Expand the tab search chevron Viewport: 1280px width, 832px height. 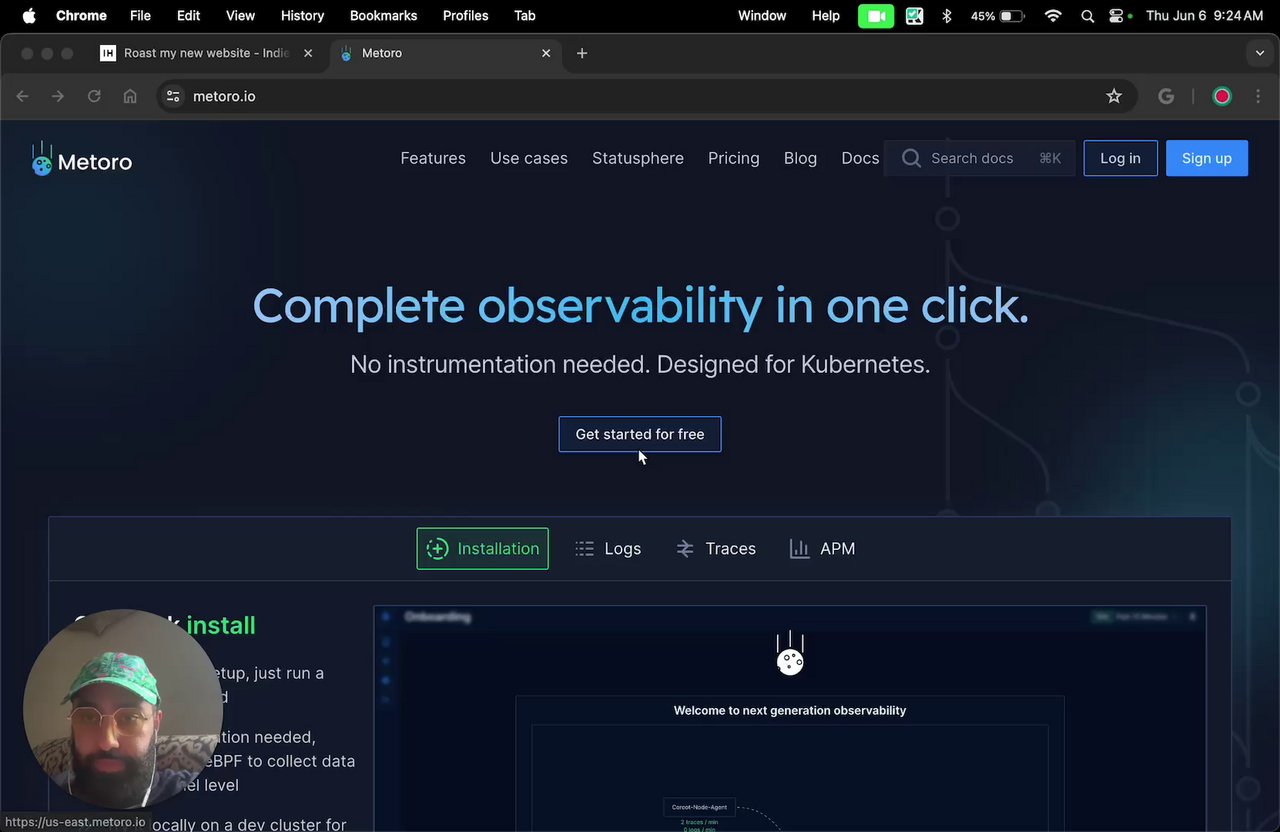tap(1260, 53)
